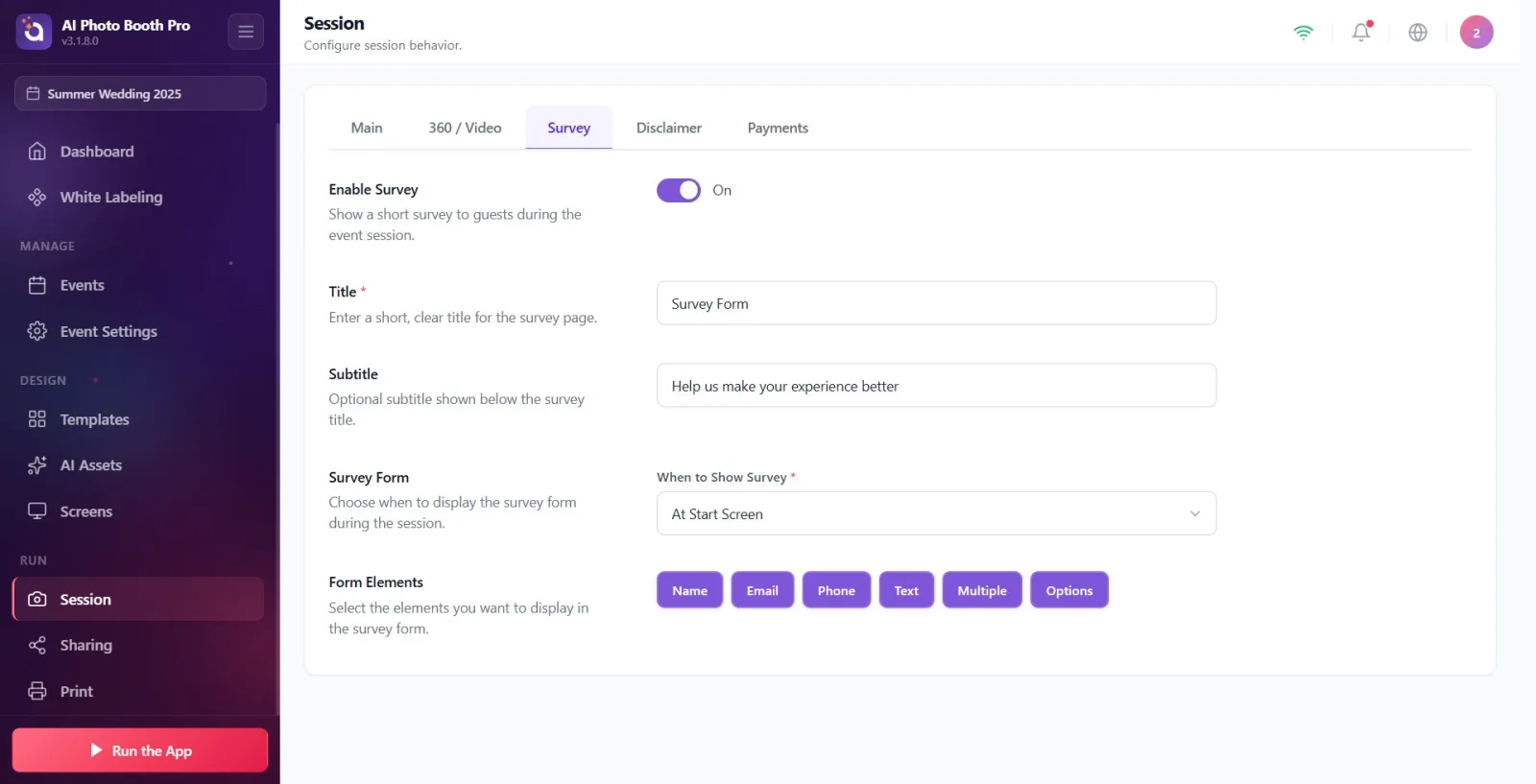Click the White Labeling diamond icon
Screen dimensions: 1536x784
coord(37,197)
